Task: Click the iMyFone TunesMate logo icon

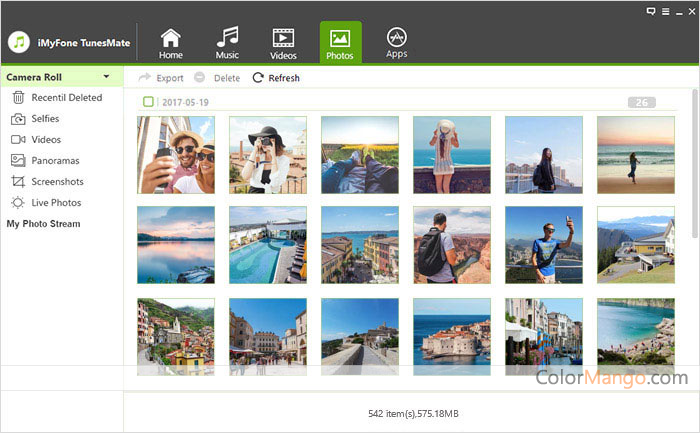Action: (x=18, y=42)
